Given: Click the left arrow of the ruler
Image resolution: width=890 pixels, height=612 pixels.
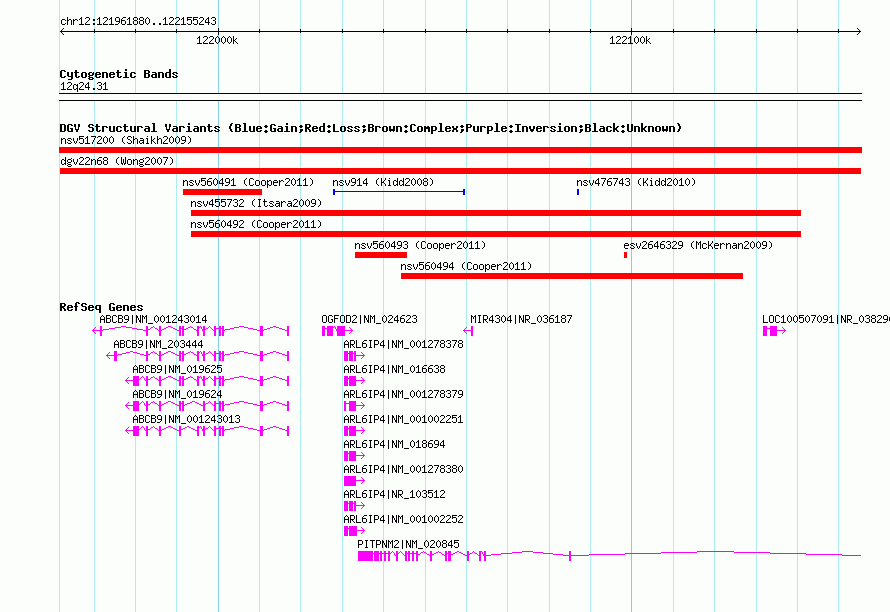Looking at the screenshot, I should pyautogui.click(x=62, y=32).
